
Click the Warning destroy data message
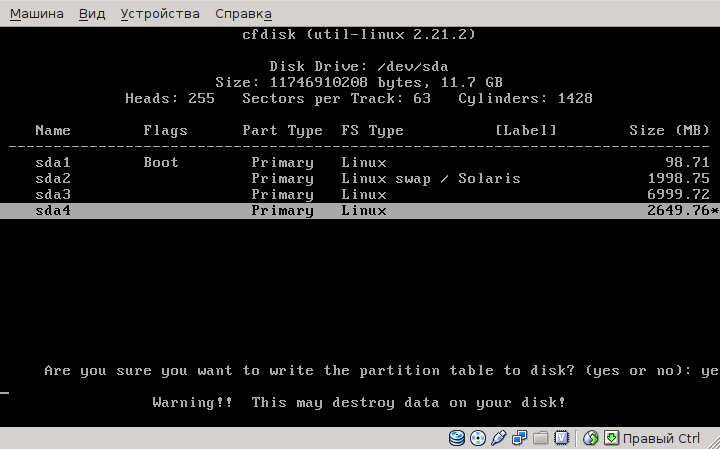[x=359, y=403]
